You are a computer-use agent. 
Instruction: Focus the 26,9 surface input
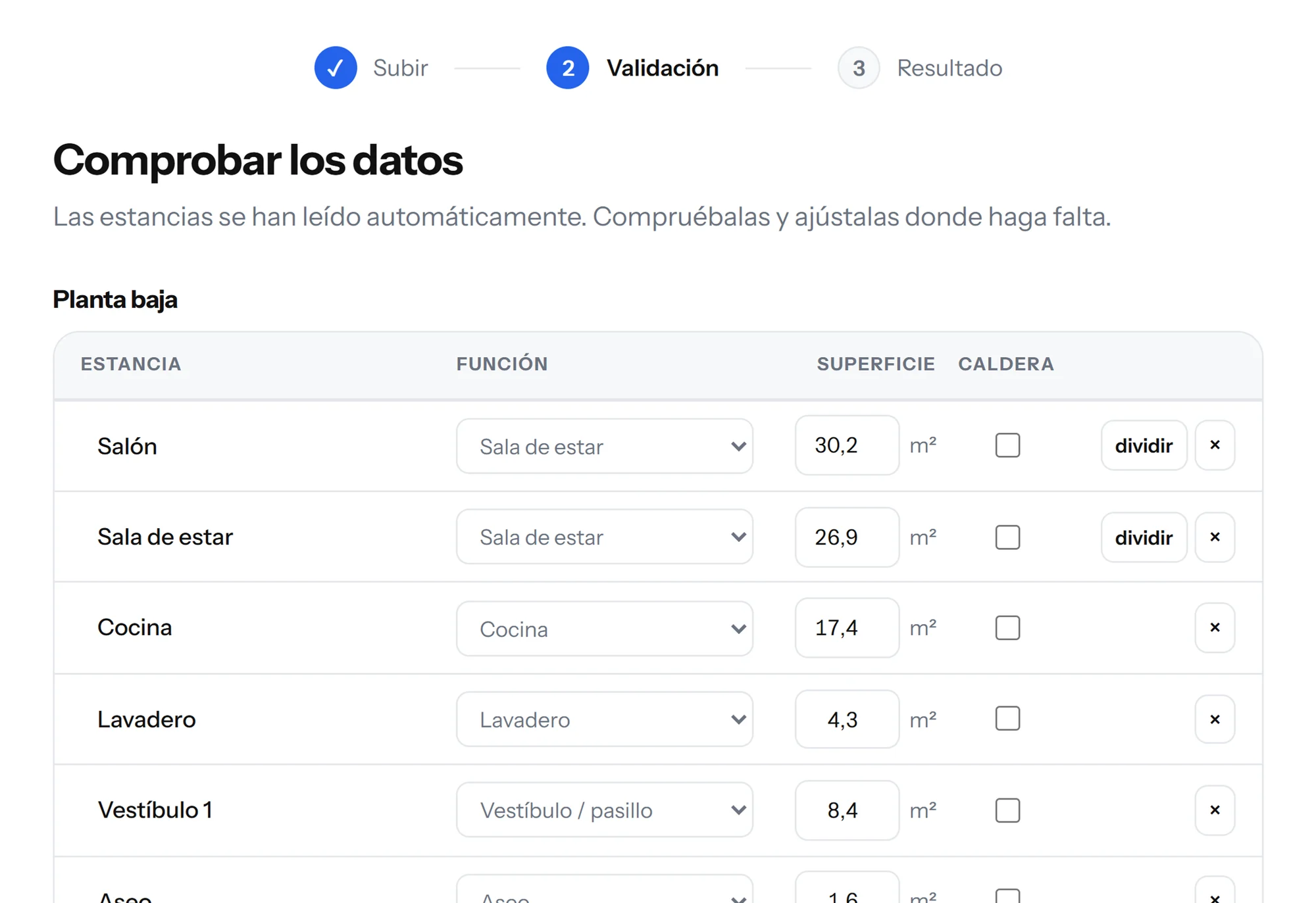click(x=847, y=537)
